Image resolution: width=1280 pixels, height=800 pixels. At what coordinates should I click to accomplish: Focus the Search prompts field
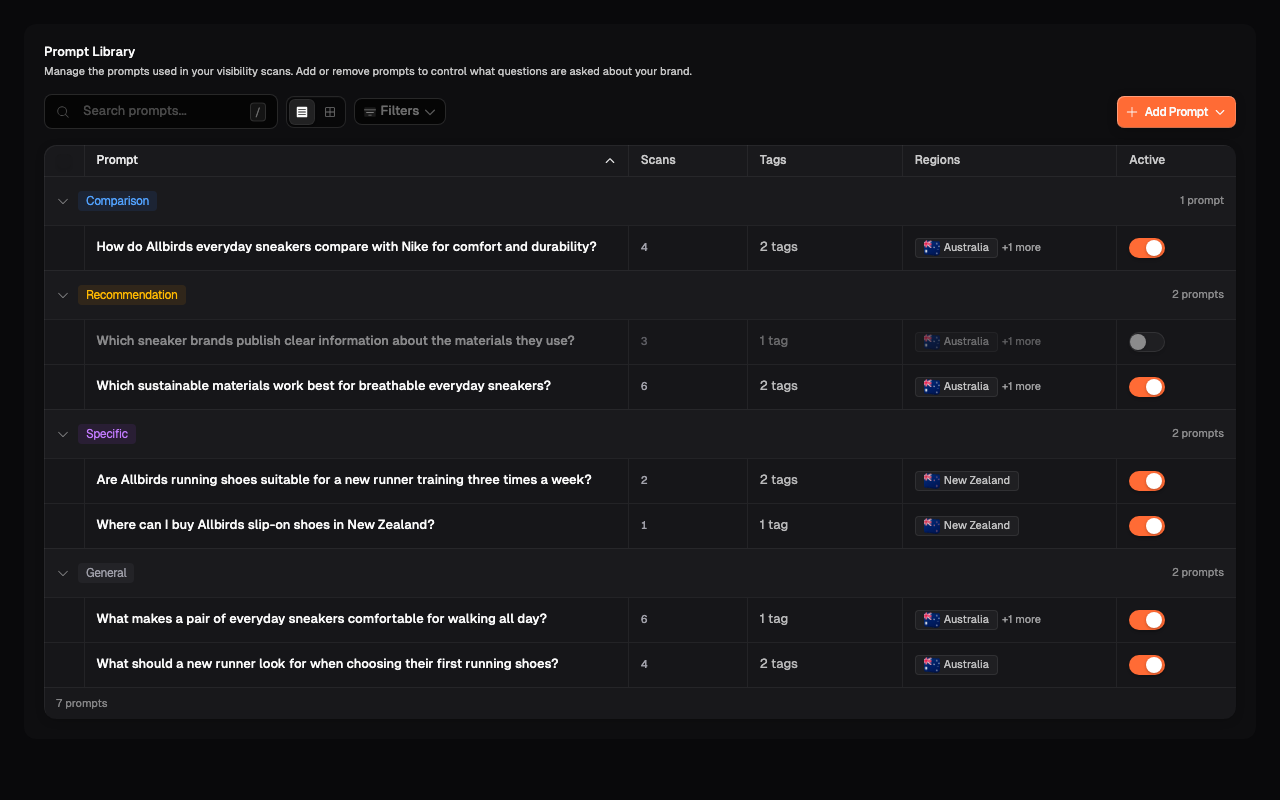[x=161, y=111]
